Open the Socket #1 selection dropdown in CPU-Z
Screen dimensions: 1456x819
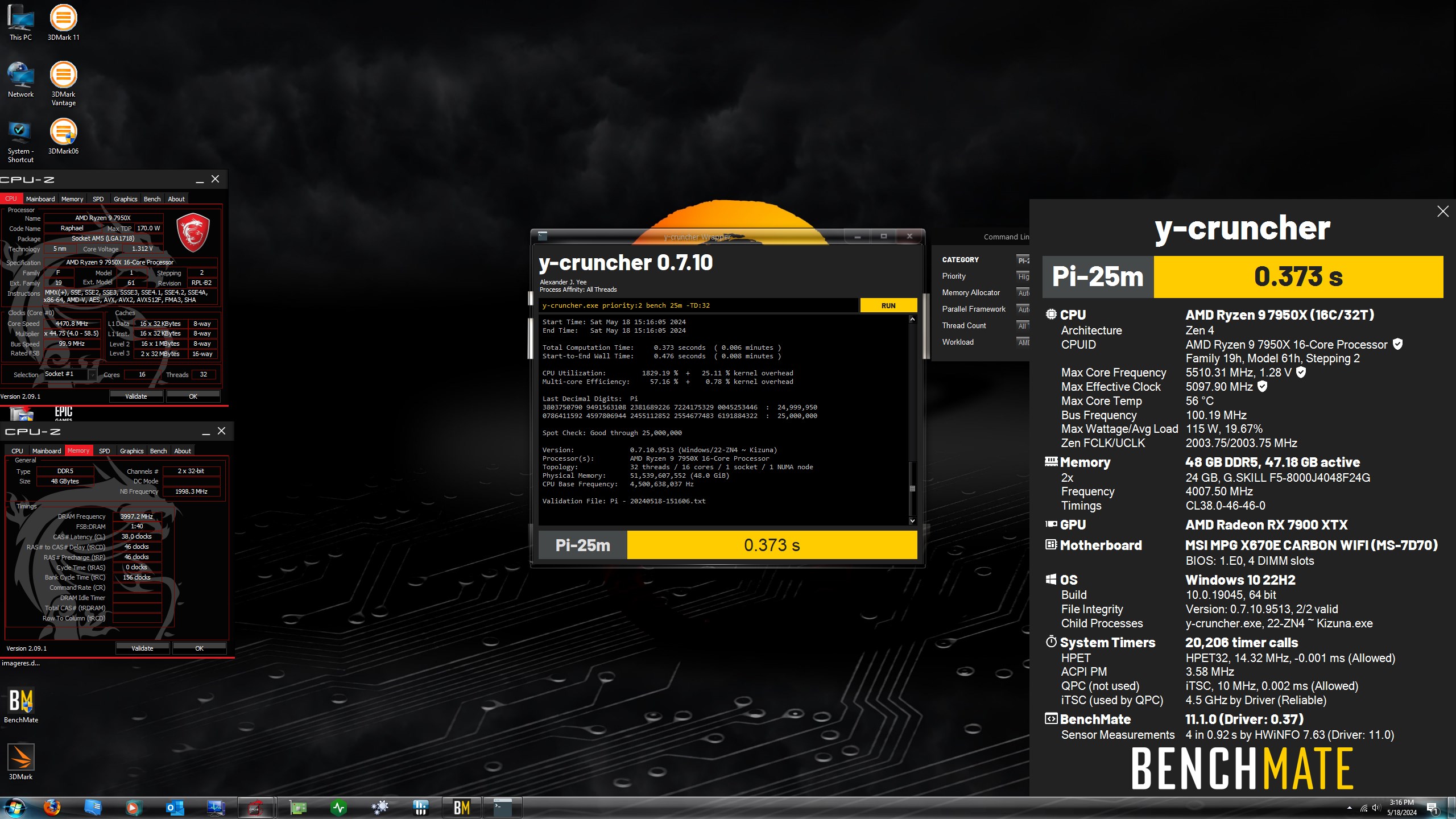[69, 374]
